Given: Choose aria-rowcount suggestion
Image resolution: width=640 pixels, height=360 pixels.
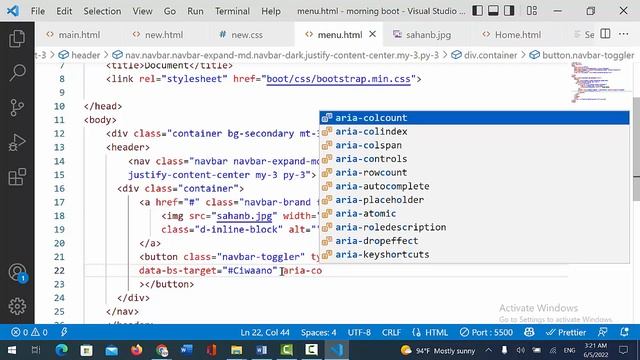Looking at the screenshot, I should tap(474, 172).
